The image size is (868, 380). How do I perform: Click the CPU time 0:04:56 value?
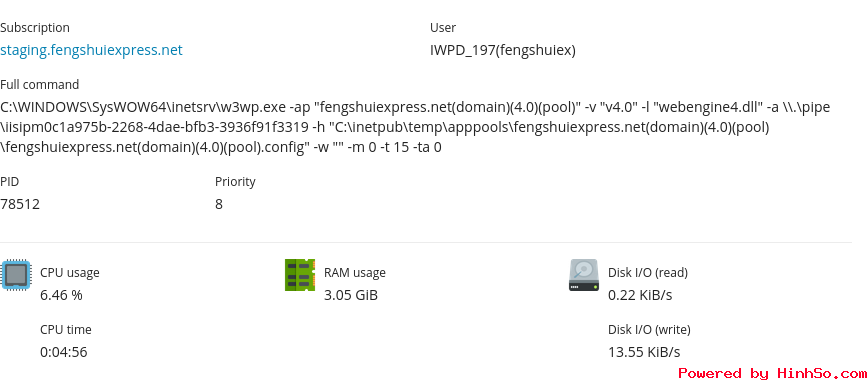64,352
